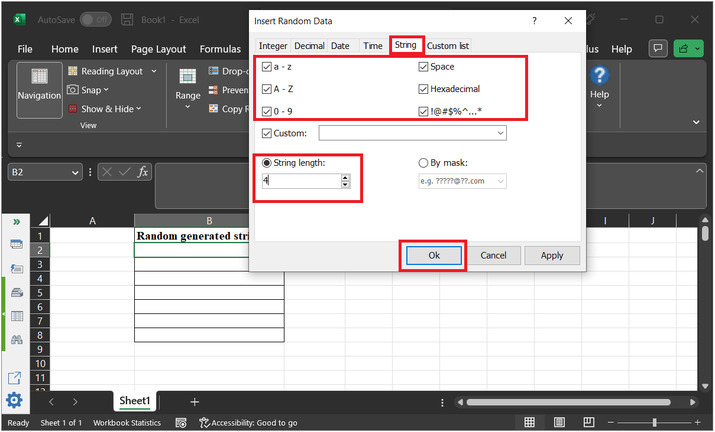Switch to the Decimal tab
This screenshot has height=432, width=715.
(309, 46)
